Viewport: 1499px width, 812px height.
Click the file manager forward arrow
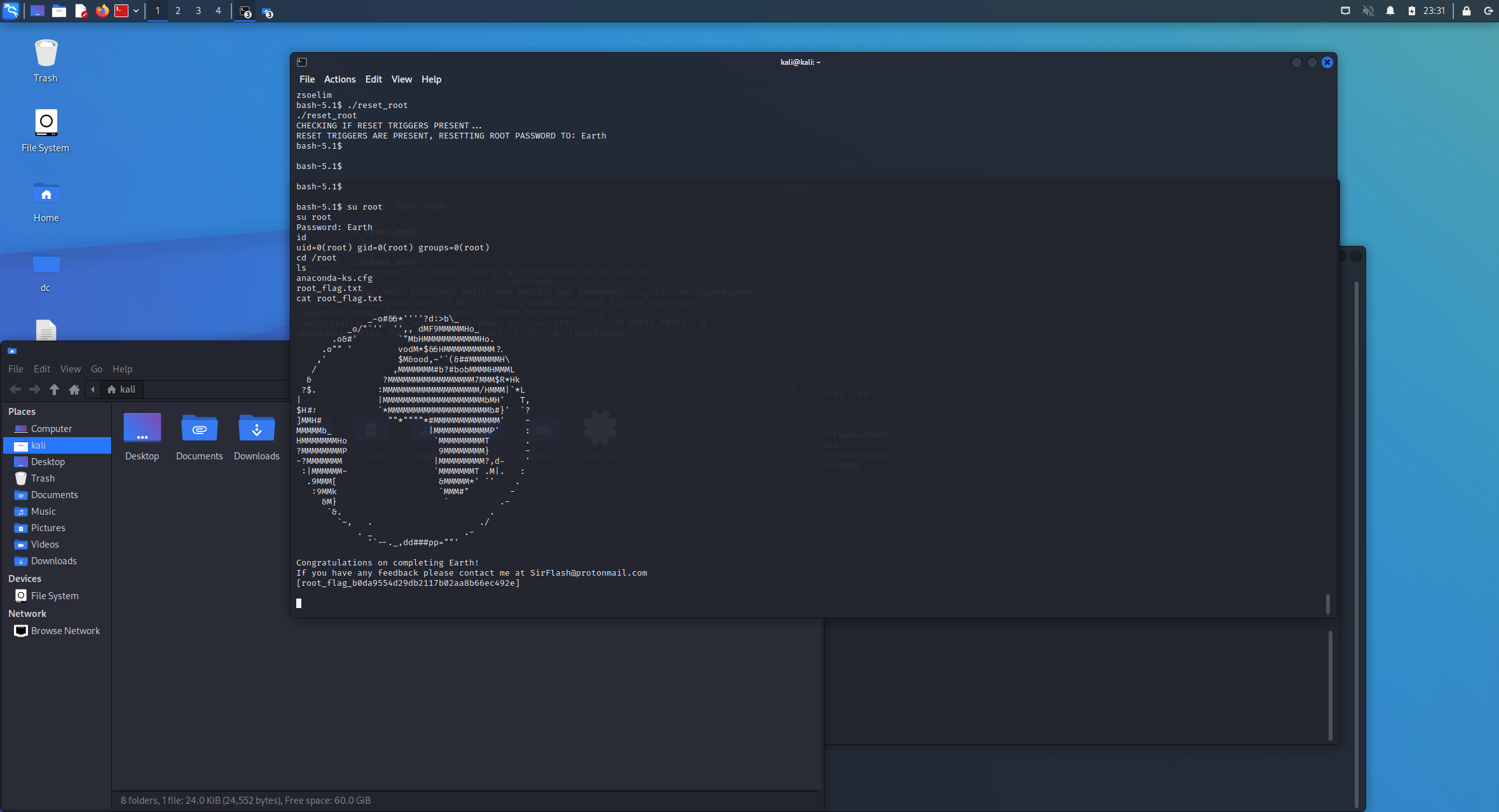pos(35,389)
